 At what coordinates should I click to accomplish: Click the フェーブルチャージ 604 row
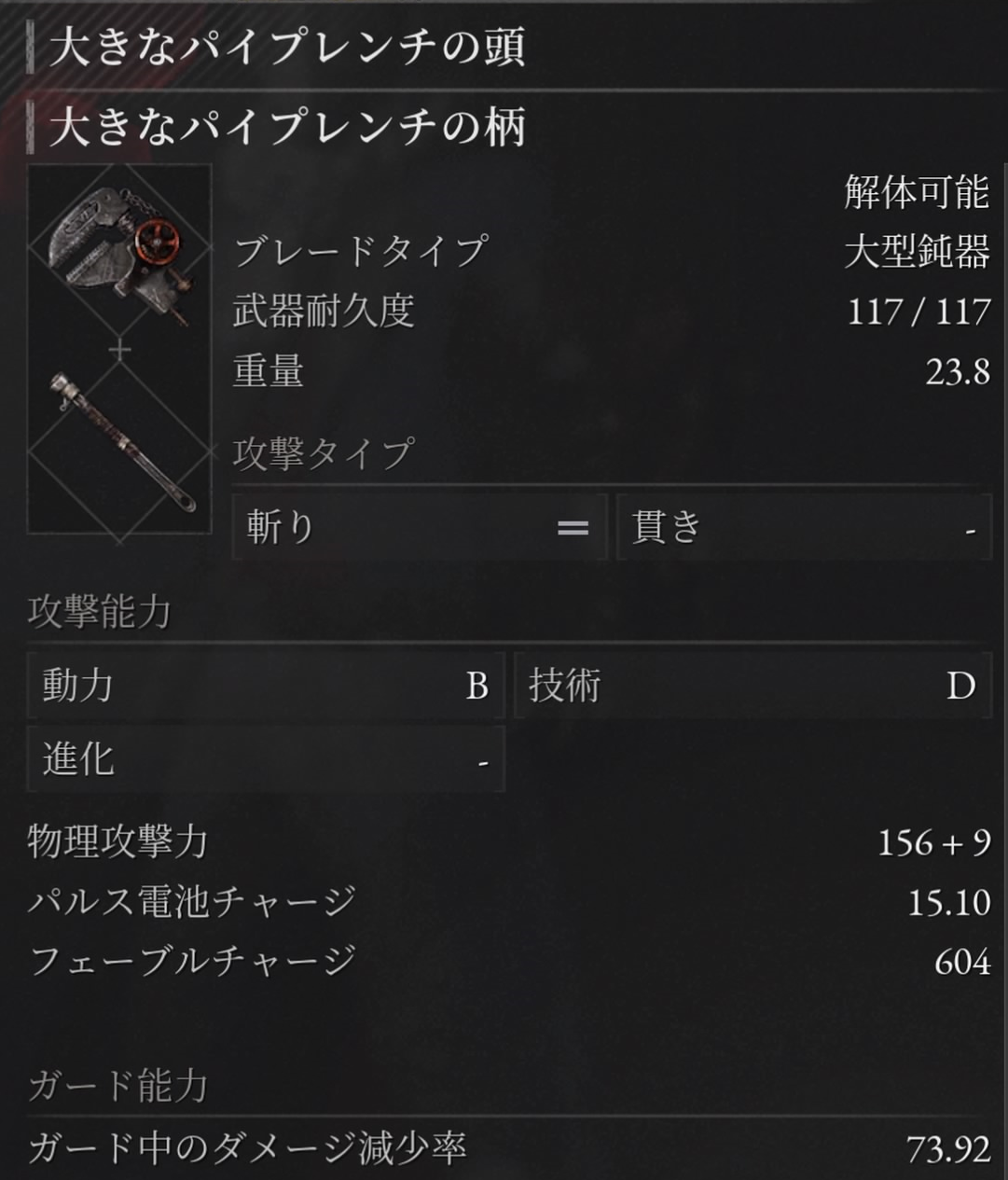(509, 961)
